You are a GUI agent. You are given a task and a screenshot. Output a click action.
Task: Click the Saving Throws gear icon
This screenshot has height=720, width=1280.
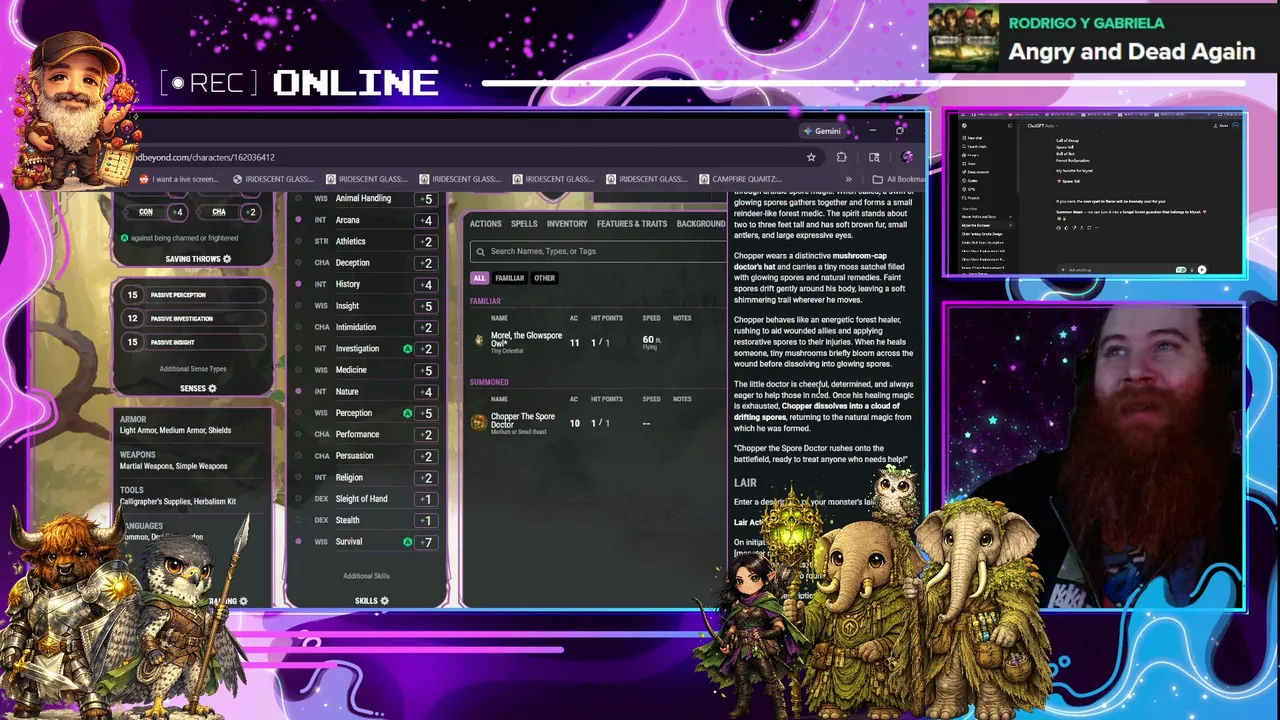(x=227, y=259)
